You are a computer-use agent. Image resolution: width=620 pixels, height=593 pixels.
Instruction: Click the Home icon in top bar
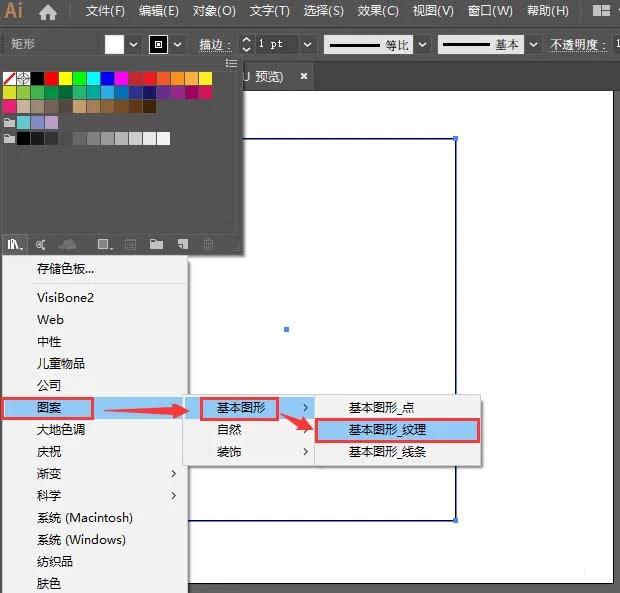tap(47, 12)
